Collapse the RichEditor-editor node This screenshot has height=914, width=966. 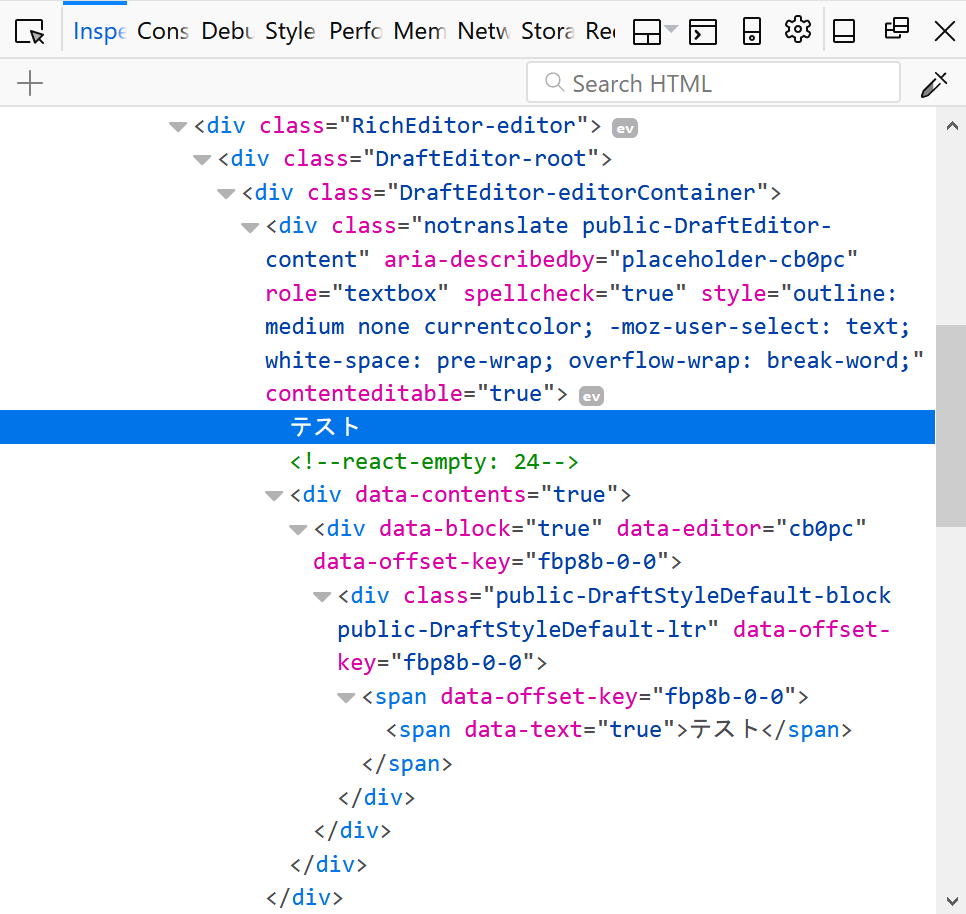[178, 126]
